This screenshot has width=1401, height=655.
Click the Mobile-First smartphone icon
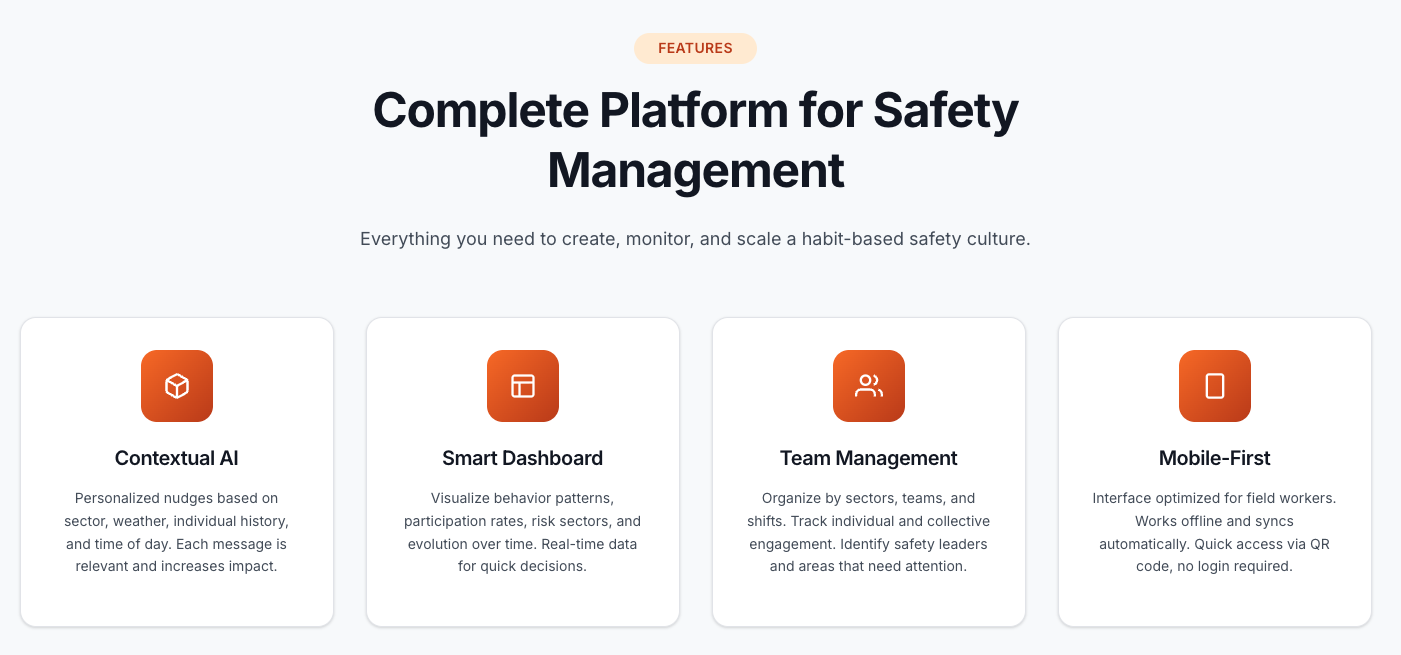pos(1214,386)
